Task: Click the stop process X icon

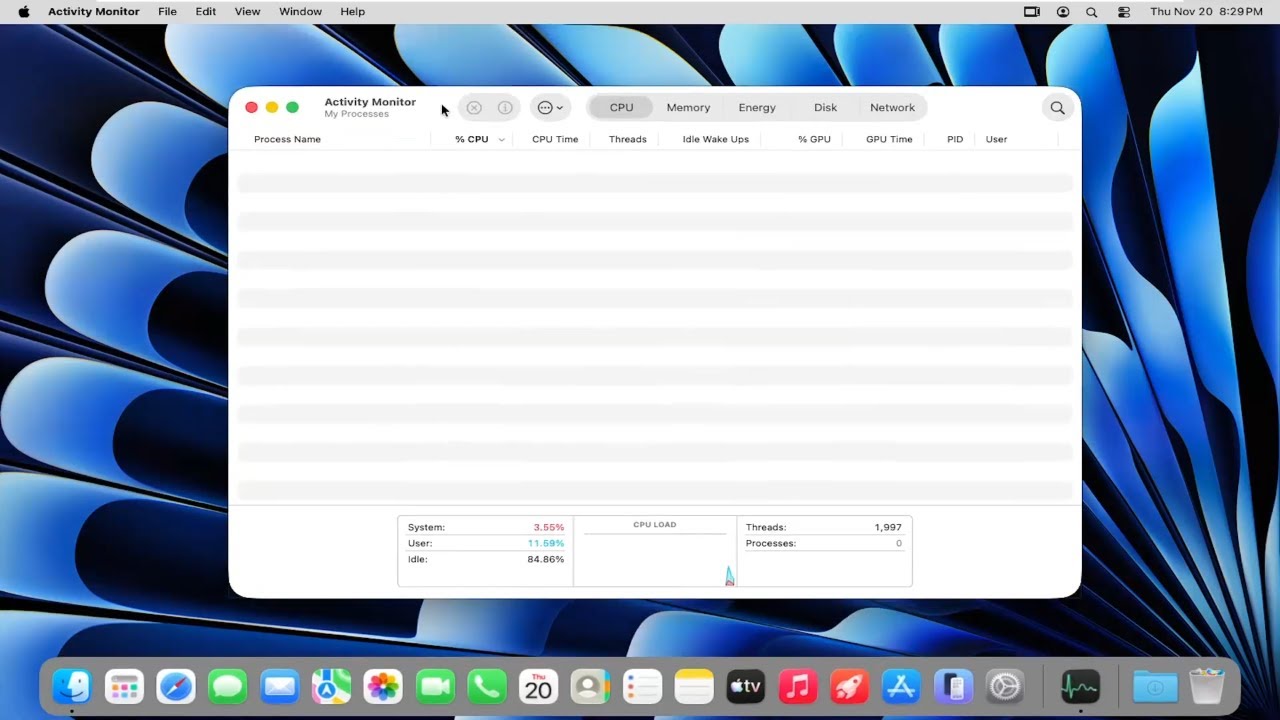Action: coord(474,107)
